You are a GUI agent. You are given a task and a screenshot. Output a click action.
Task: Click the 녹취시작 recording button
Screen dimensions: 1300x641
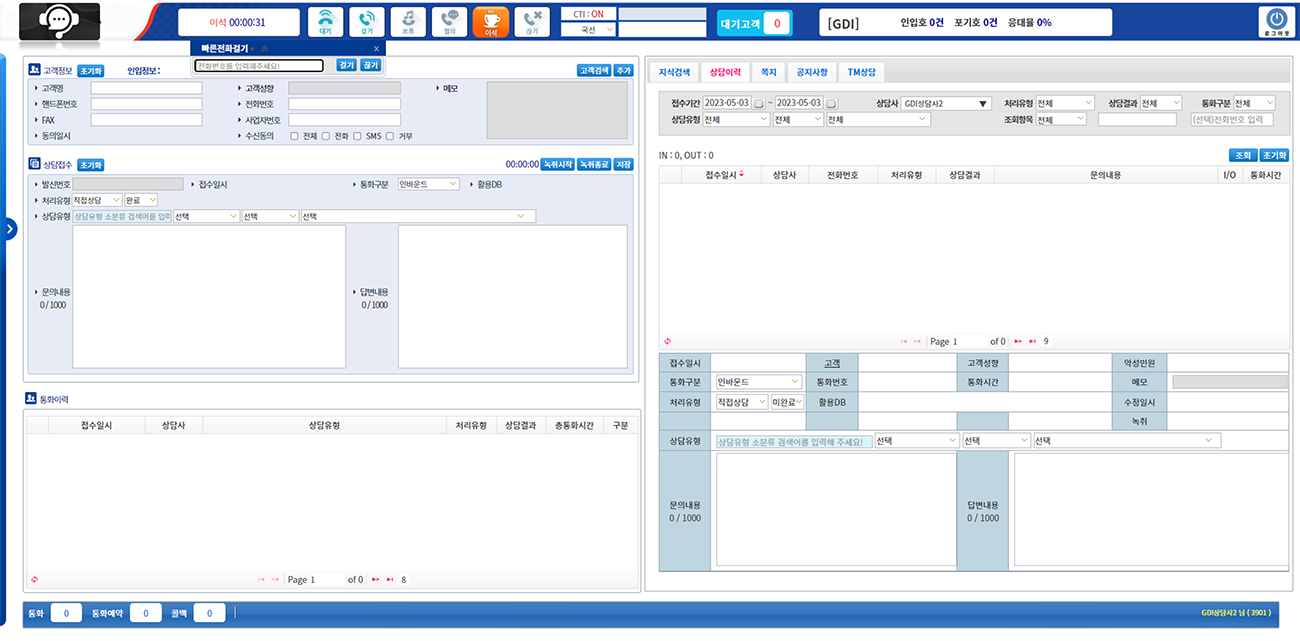coord(557,165)
